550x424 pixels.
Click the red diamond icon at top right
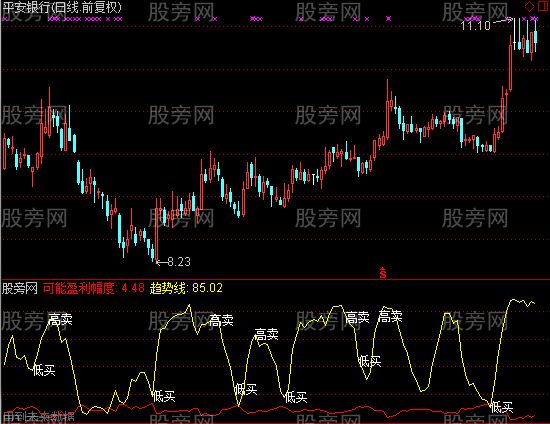[529, 6]
